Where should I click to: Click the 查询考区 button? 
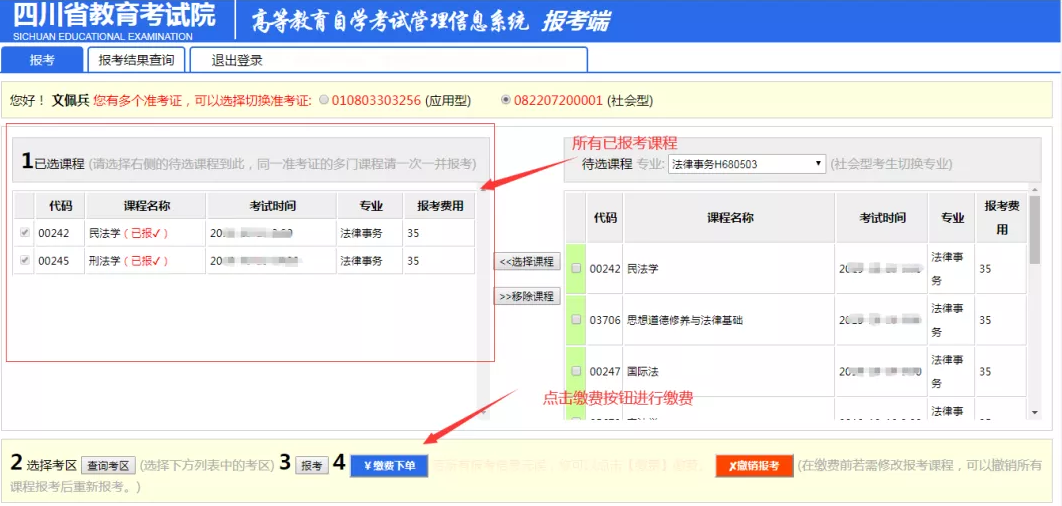tap(109, 465)
